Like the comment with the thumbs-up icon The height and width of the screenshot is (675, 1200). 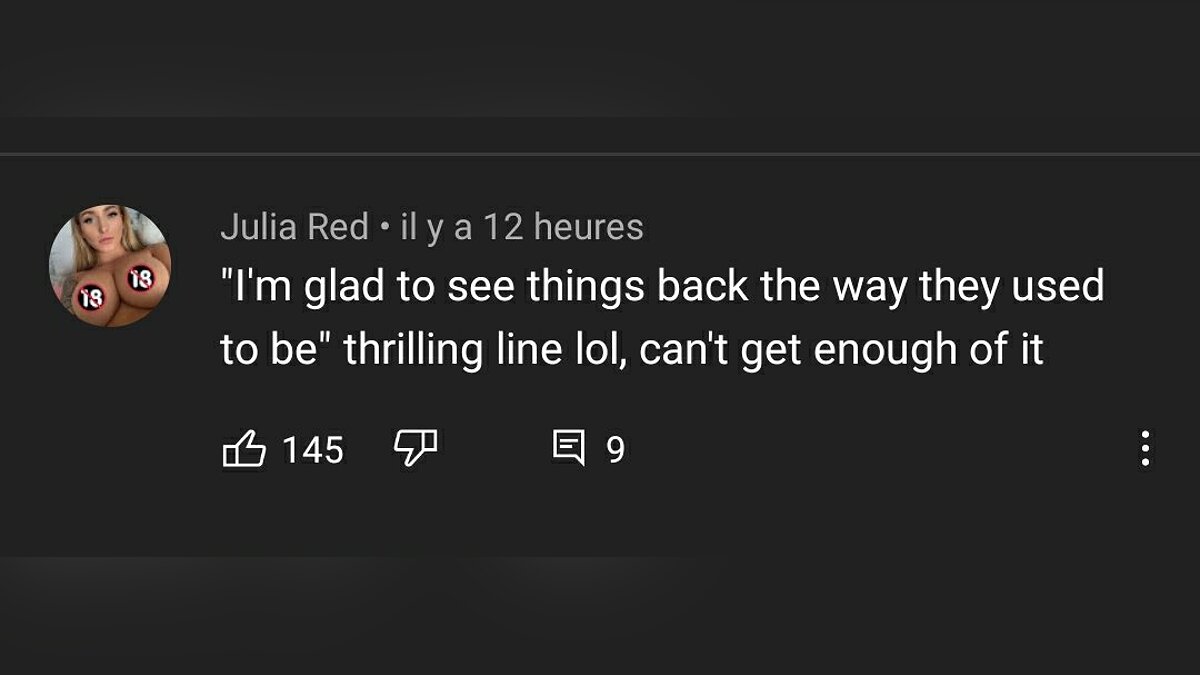click(244, 449)
